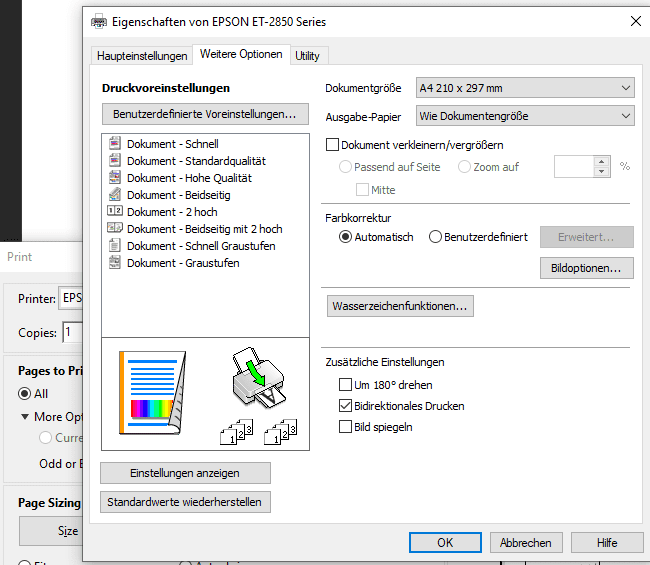The width and height of the screenshot is (650, 565).
Task: Select preset text Dokument - 2 hoch
Action: (172, 212)
